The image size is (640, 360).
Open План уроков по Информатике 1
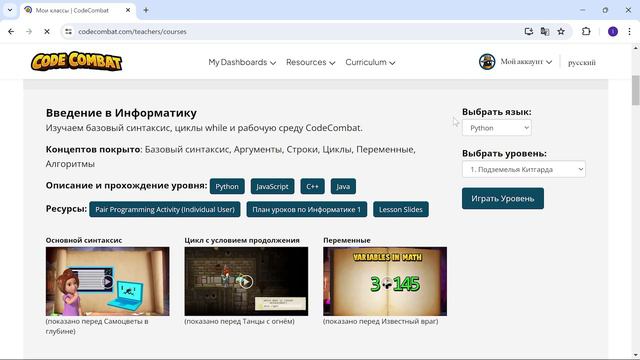[x=307, y=209]
